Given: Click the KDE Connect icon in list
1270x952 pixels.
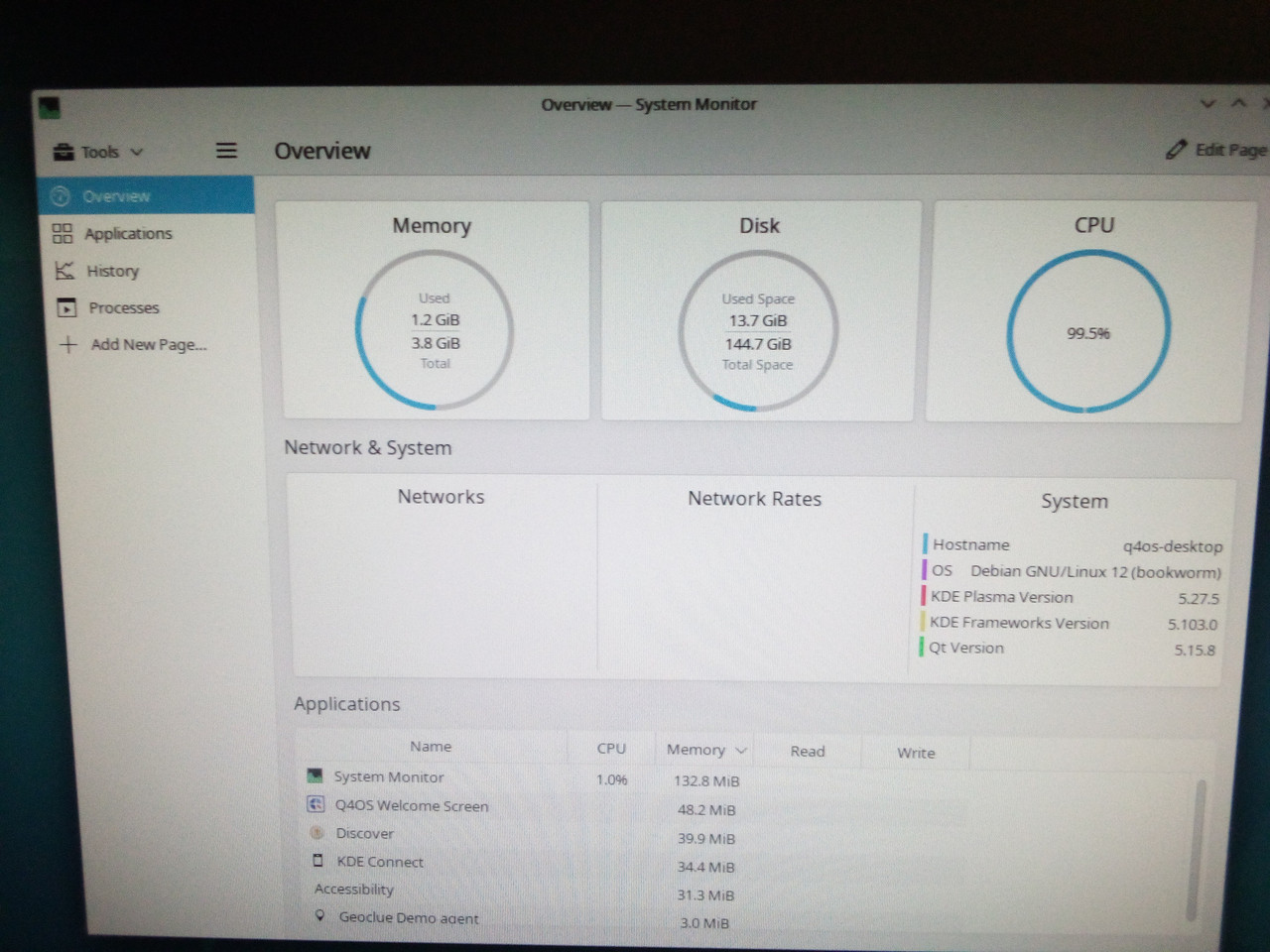Looking at the screenshot, I should [318, 861].
